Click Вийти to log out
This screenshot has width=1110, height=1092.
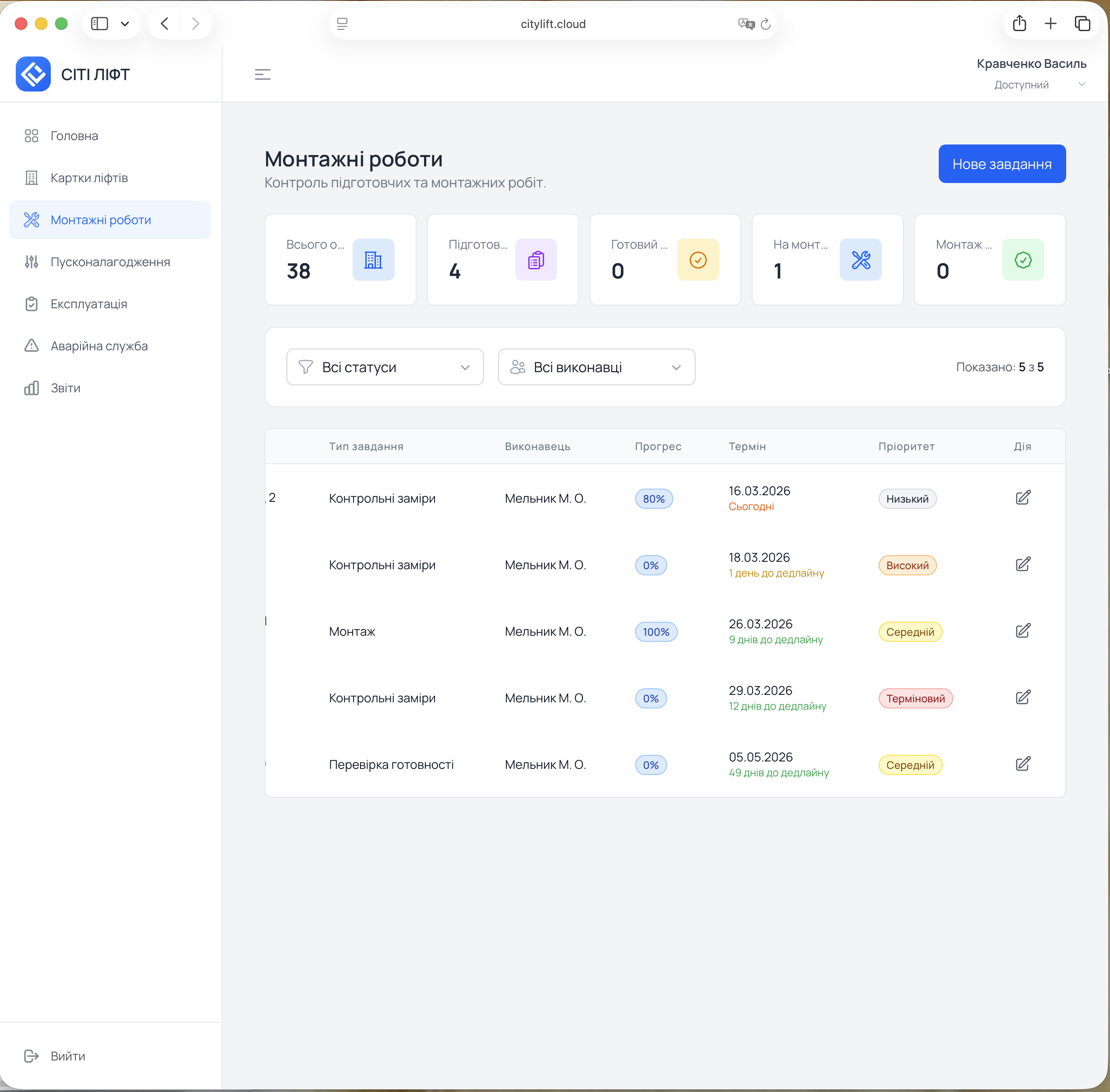[x=67, y=1056]
